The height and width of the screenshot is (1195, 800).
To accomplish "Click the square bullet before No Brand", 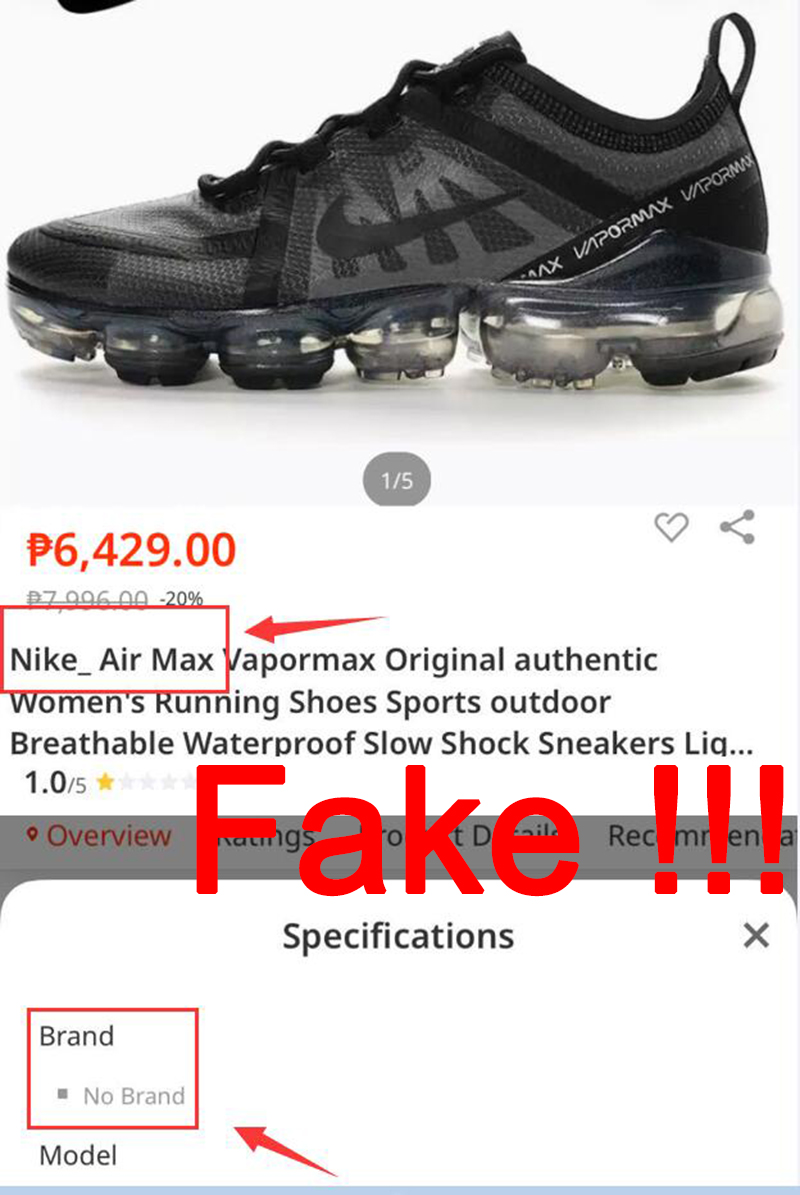I will point(62,1094).
